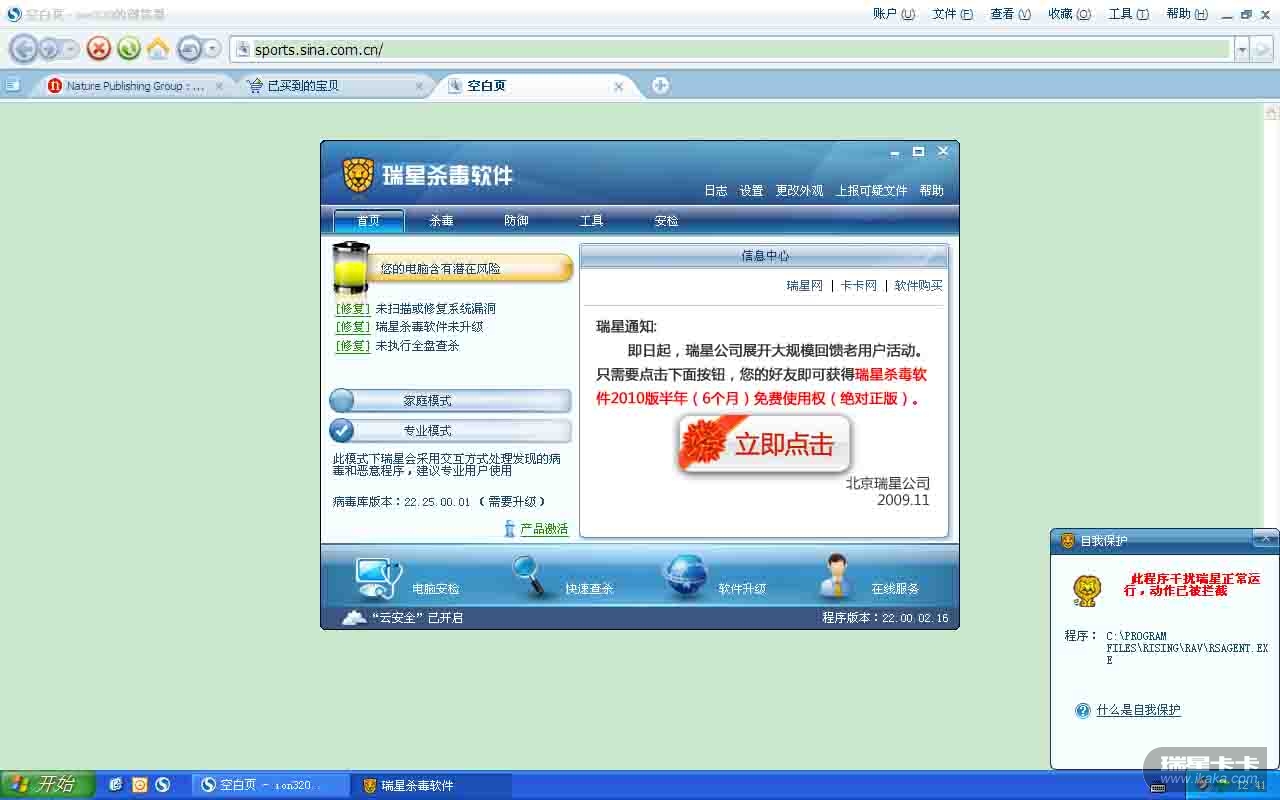This screenshot has height=800, width=1280.
Task: Open the undo-close tab dropdown arrow
Action: 213,48
